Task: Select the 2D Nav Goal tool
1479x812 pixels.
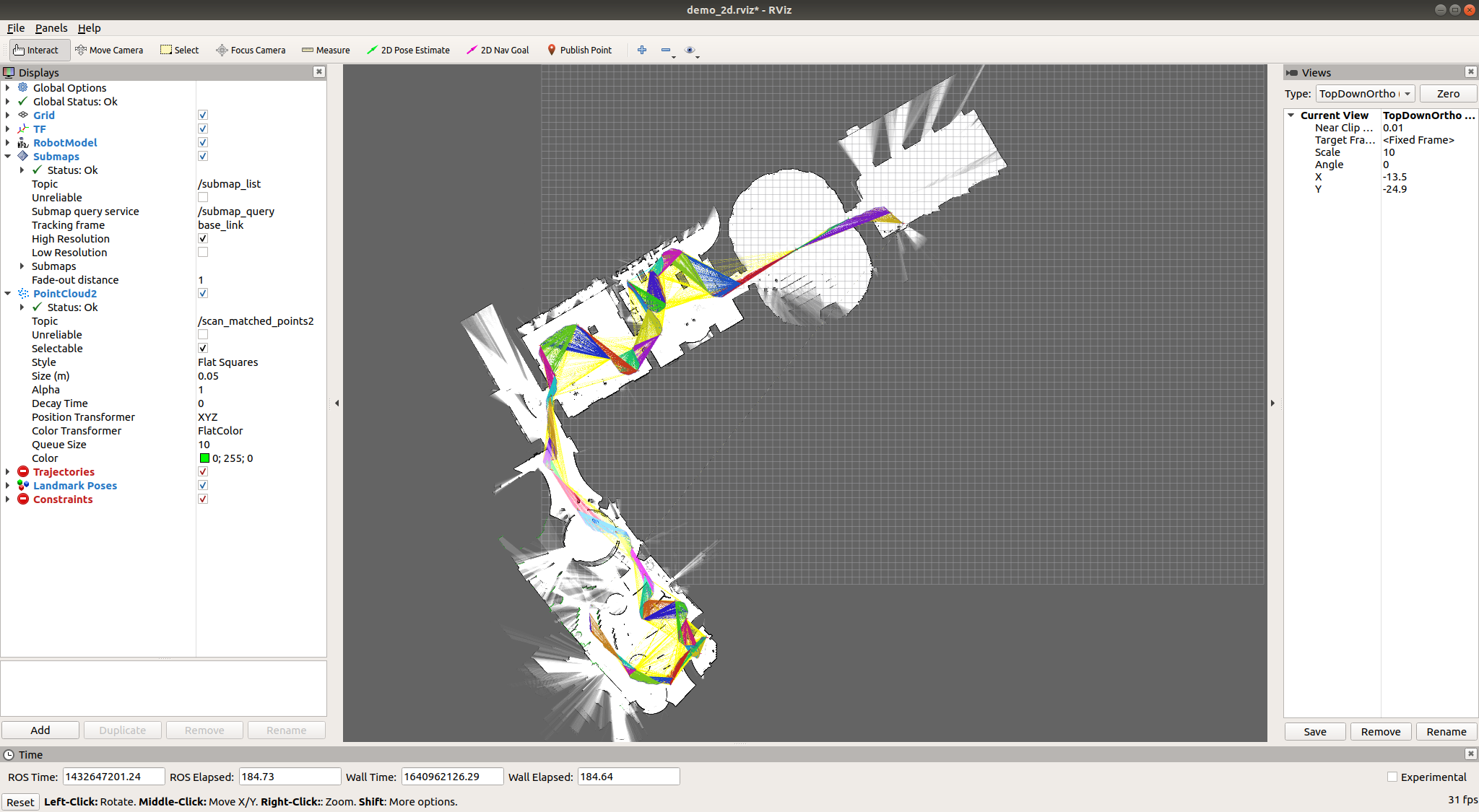Action: point(498,50)
